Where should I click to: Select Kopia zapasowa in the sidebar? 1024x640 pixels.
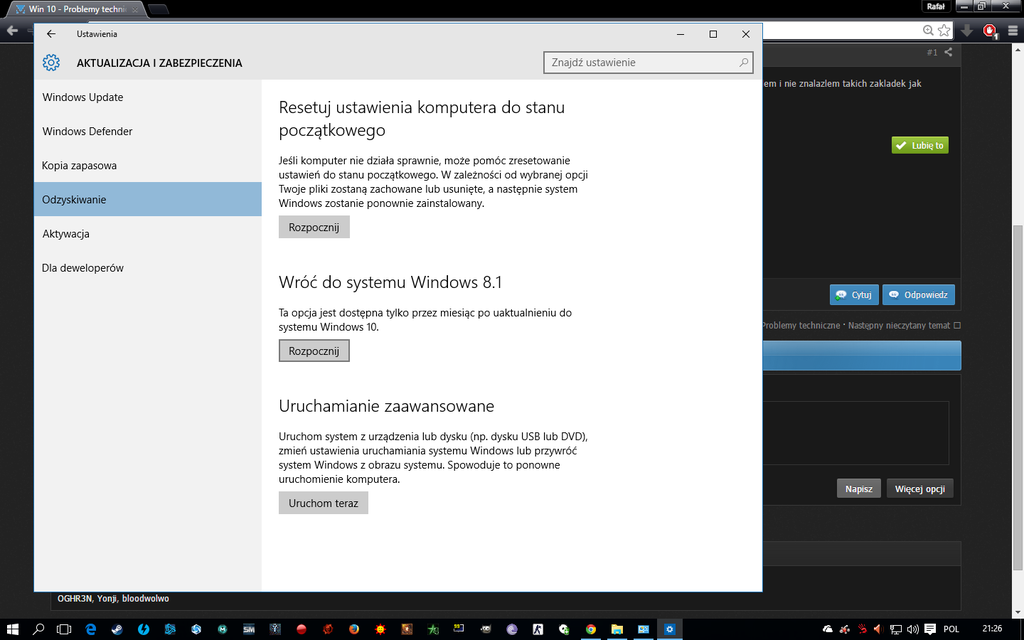point(148,165)
